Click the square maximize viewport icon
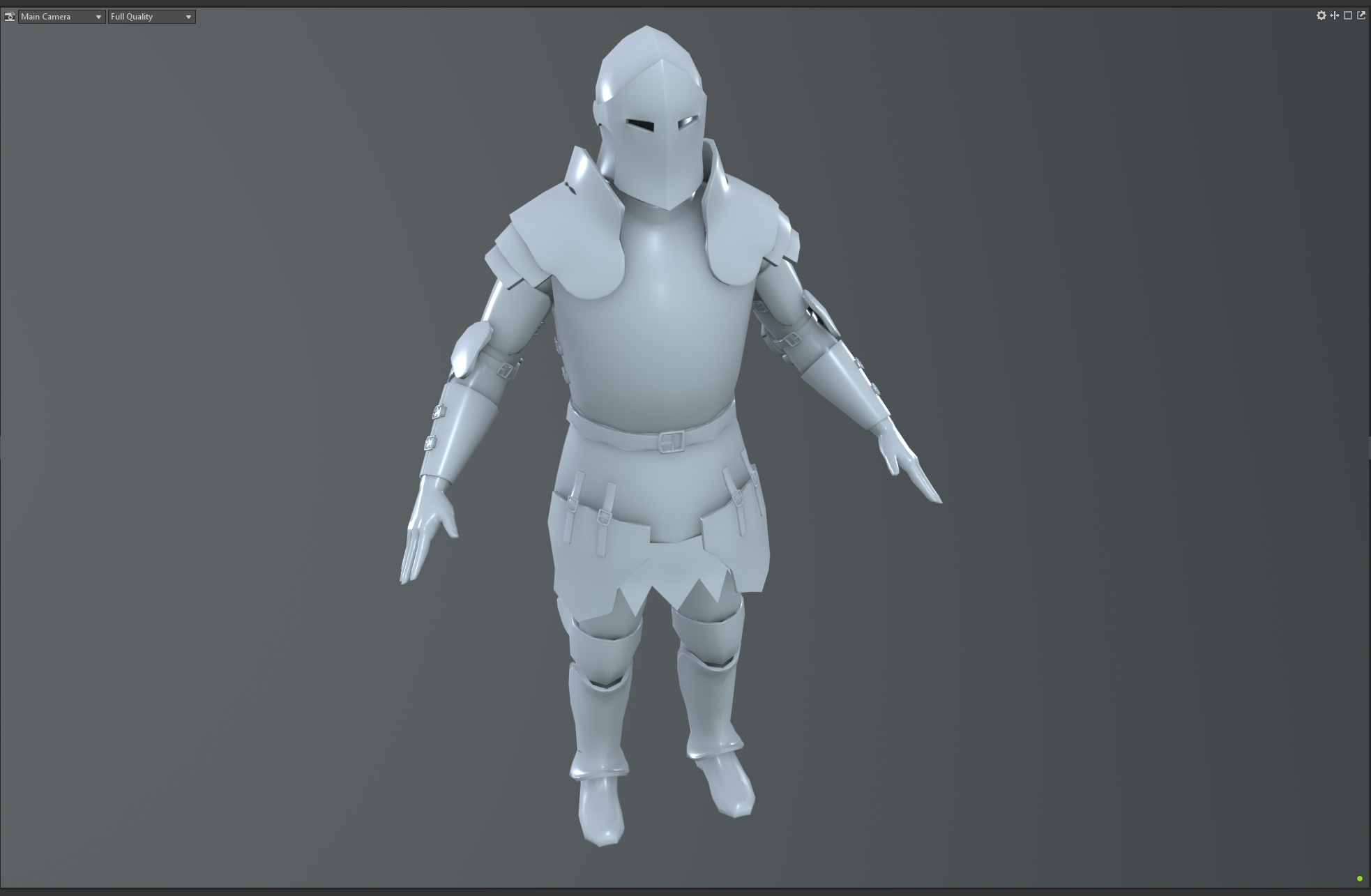1371x896 pixels. [x=1348, y=15]
